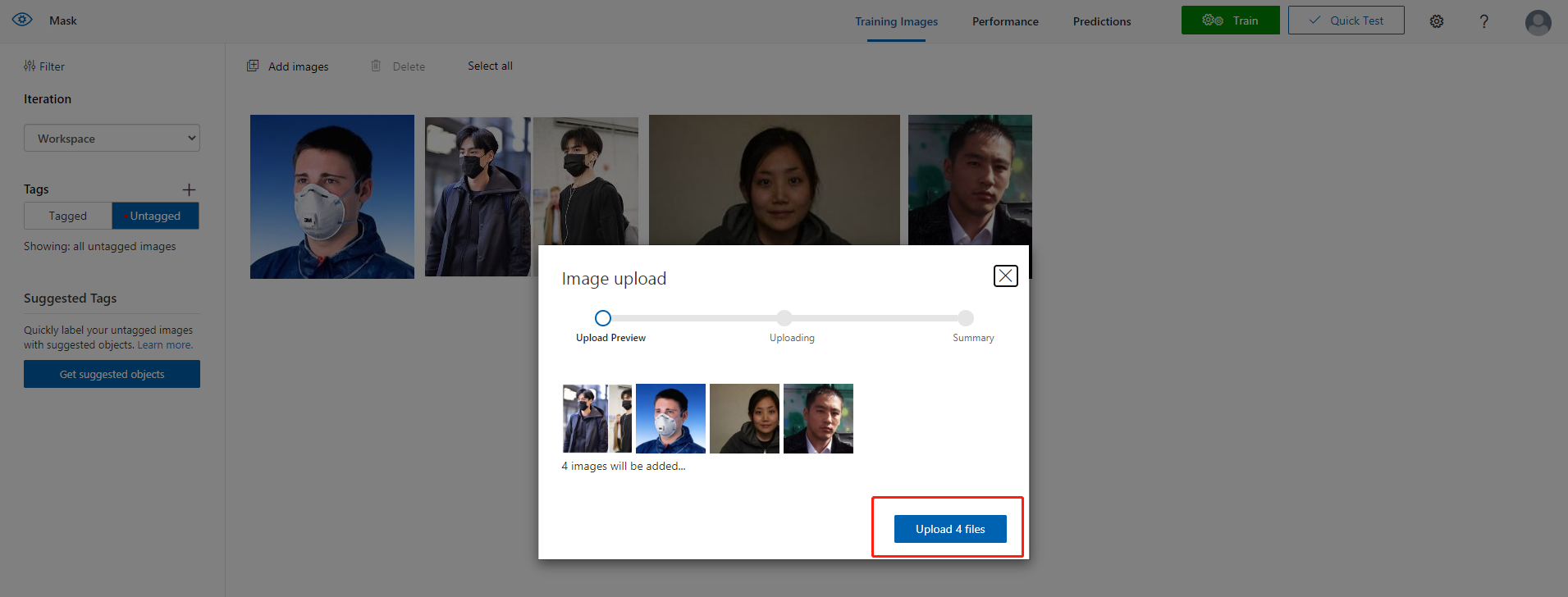Click the user account avatar
The width and height of the screenshot is (1568, 597).
click(1538, 22)
